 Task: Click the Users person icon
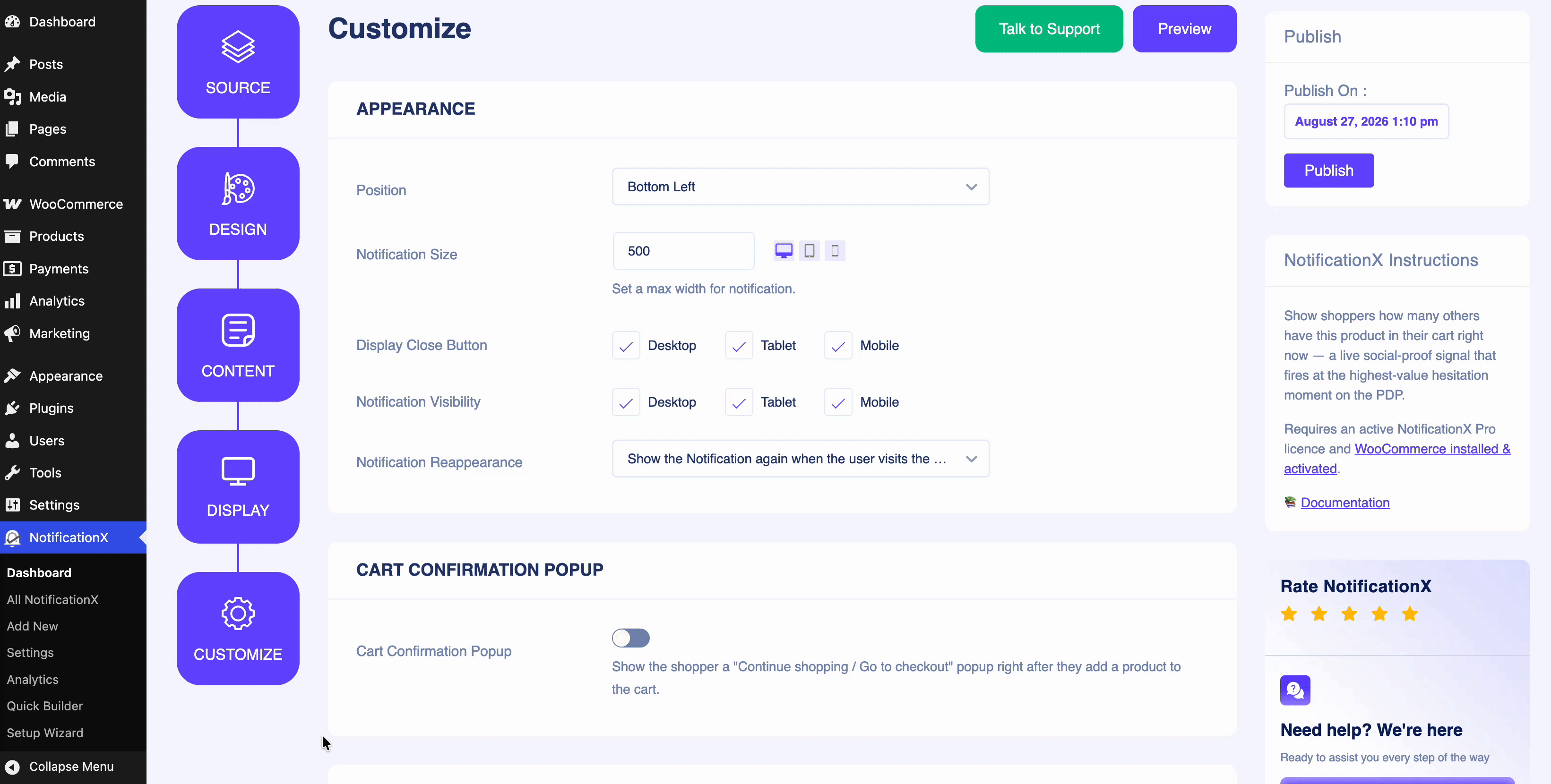pyautogui.click(x=13, y=441)
